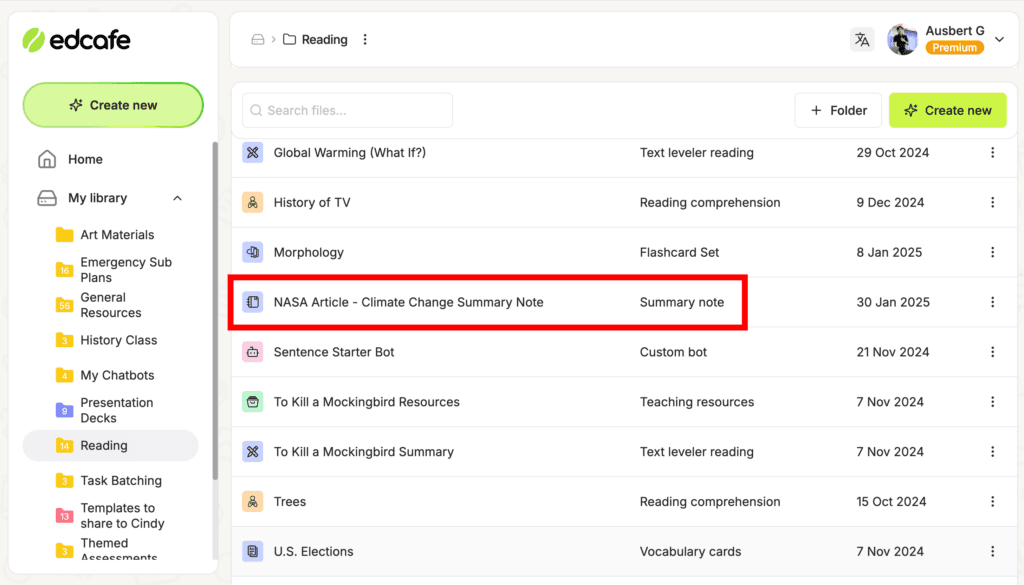Click the Global Warming text leveler icon
Viewport: 1024px width, 585px height.
[253, 153]
